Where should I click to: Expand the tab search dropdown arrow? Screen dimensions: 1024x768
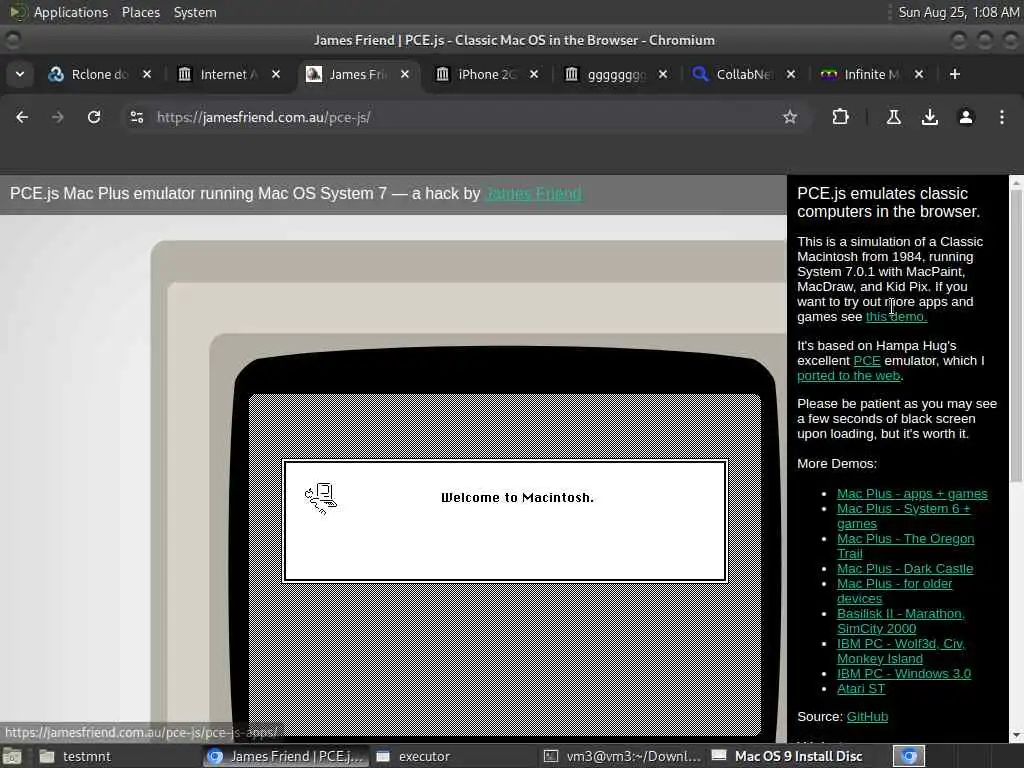[20, 74]
